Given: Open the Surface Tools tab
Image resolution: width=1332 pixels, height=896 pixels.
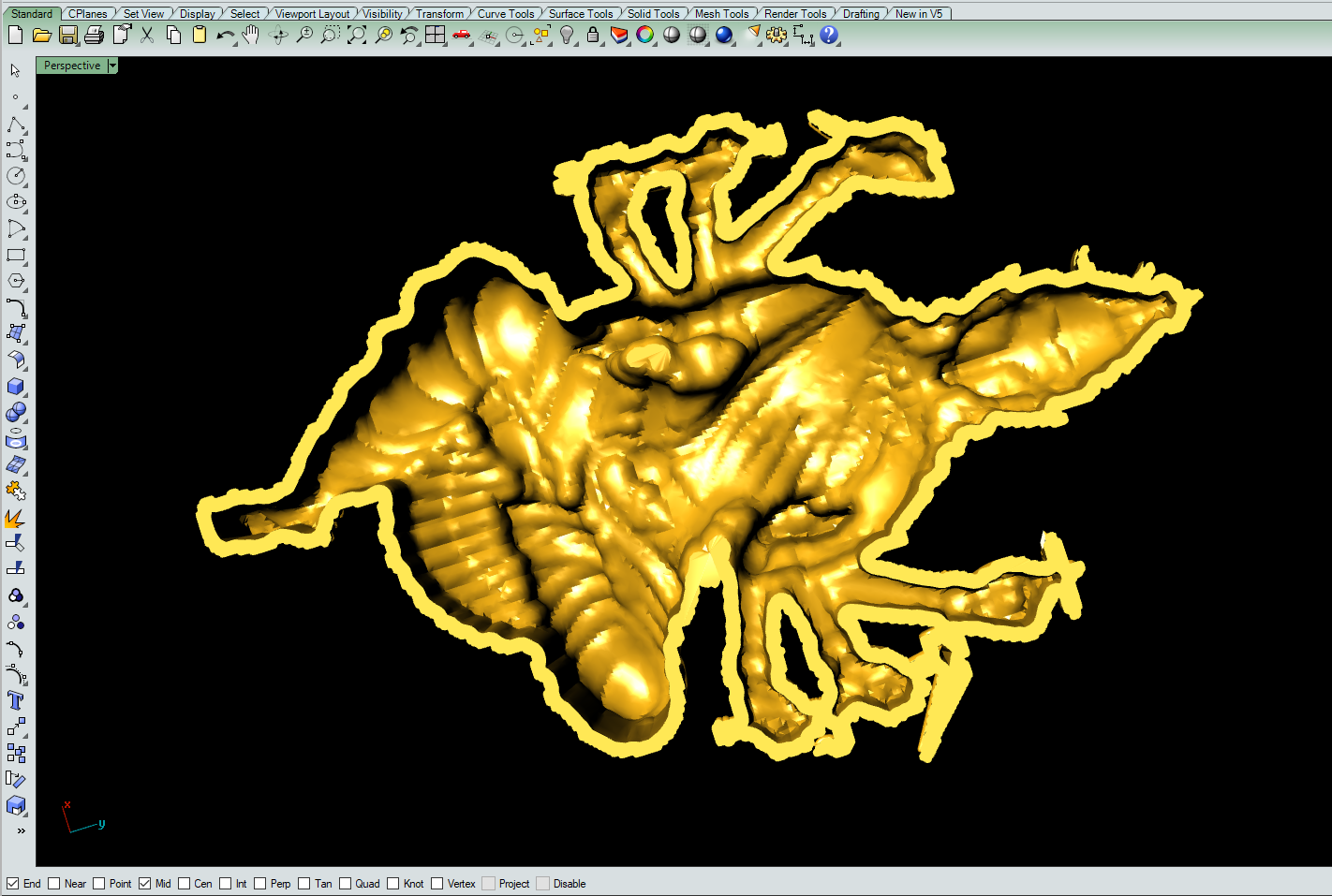Looking at the screenshot, I should 581,13.
